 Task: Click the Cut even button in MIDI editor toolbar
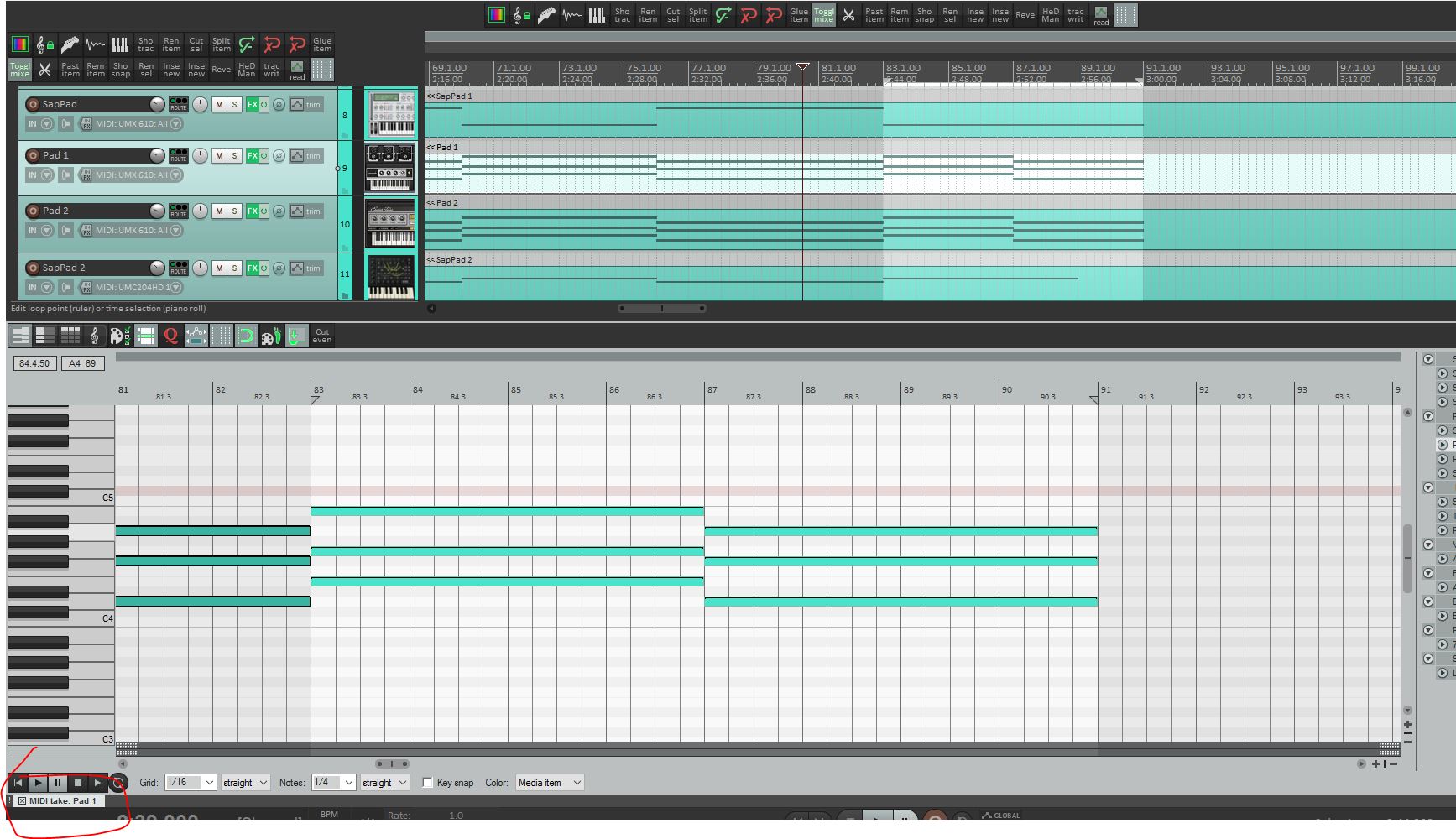[x=322, y=336]
